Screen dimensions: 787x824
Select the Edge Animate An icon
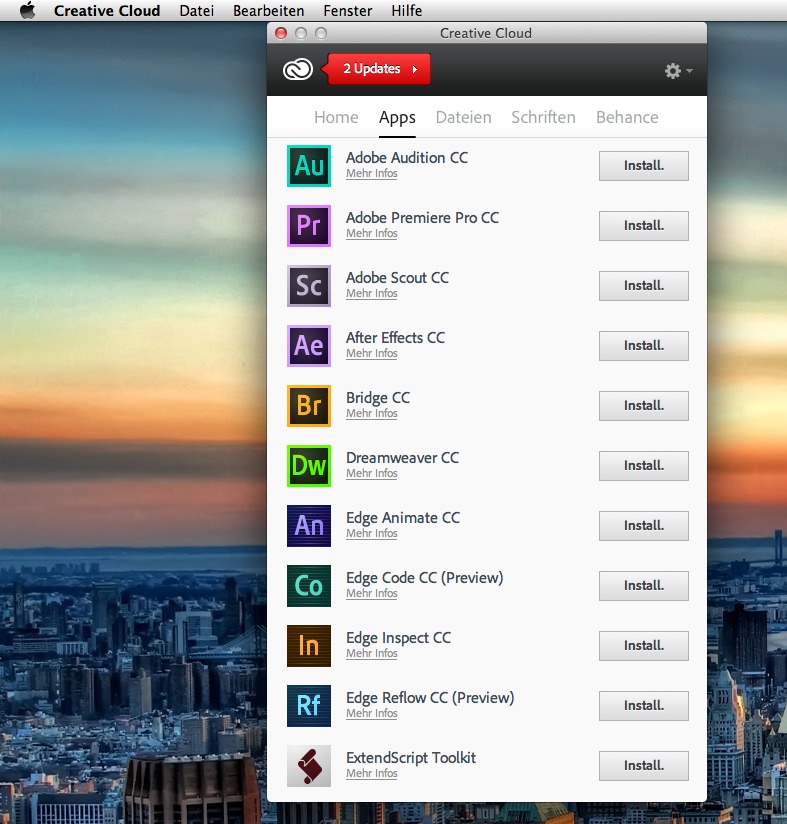(x=308, y=526)
